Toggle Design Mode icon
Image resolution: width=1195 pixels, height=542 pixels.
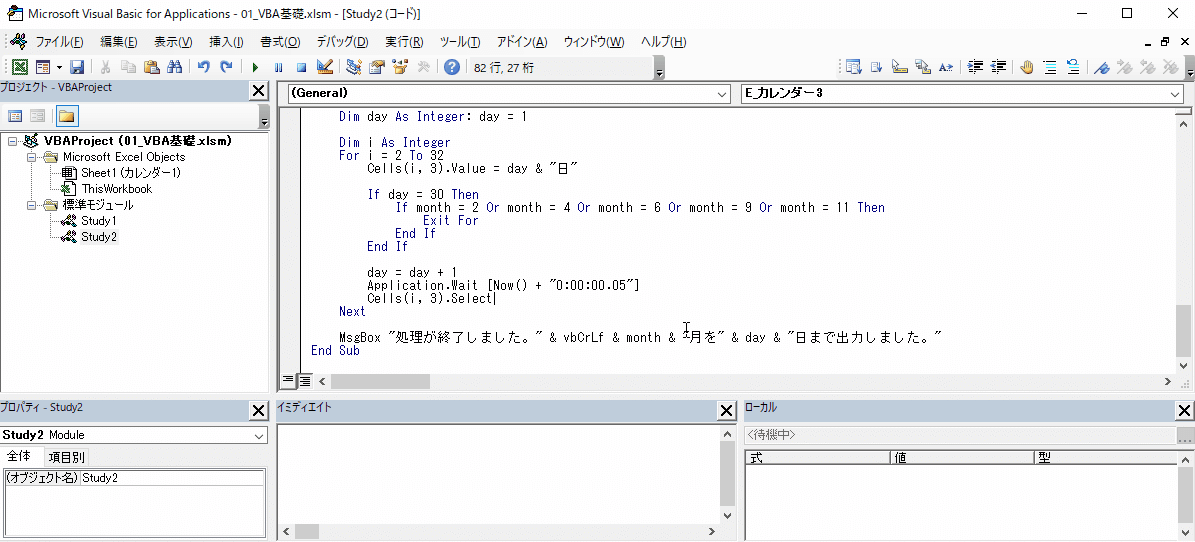[325, 67]
